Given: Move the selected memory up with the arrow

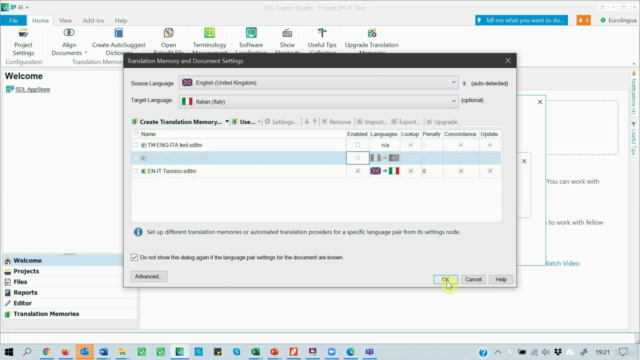Looking at the screenshot, I should pos(315,122).
